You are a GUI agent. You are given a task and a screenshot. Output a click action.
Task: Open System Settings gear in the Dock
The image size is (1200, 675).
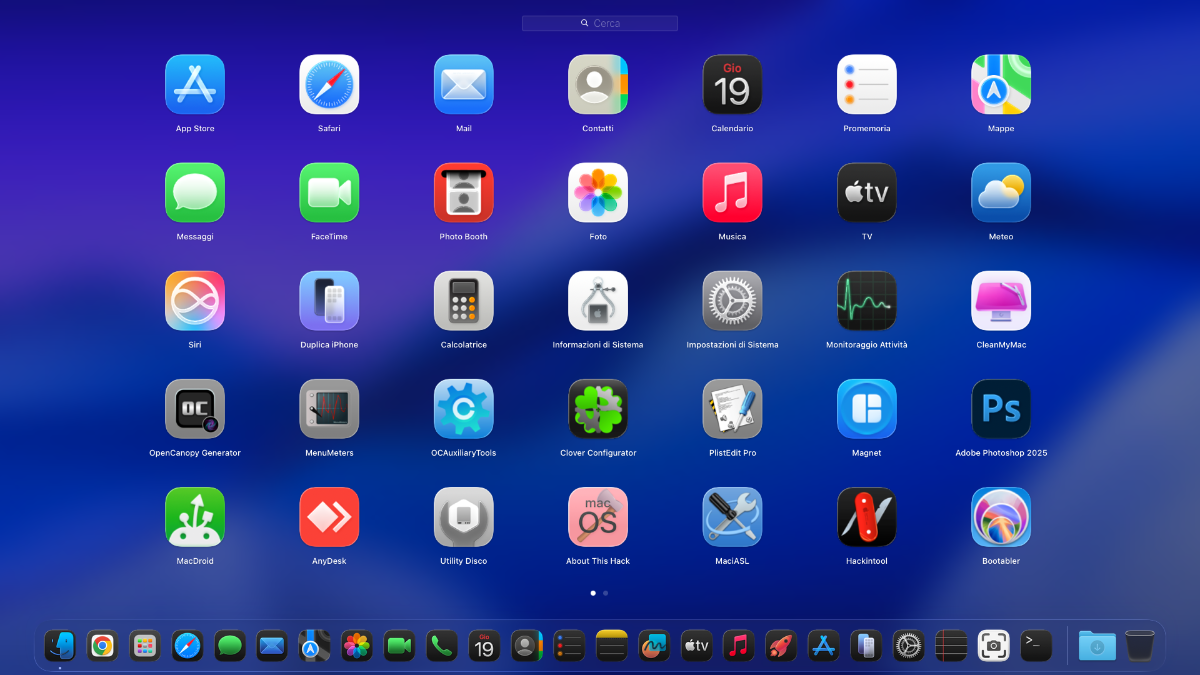click(x=908, y=646)
